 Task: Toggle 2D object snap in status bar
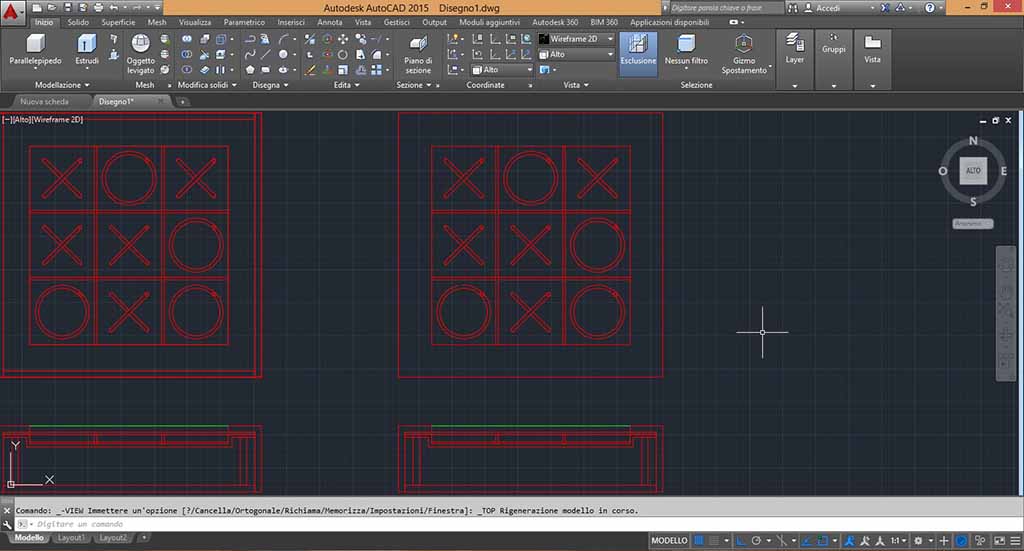(823, 541)
